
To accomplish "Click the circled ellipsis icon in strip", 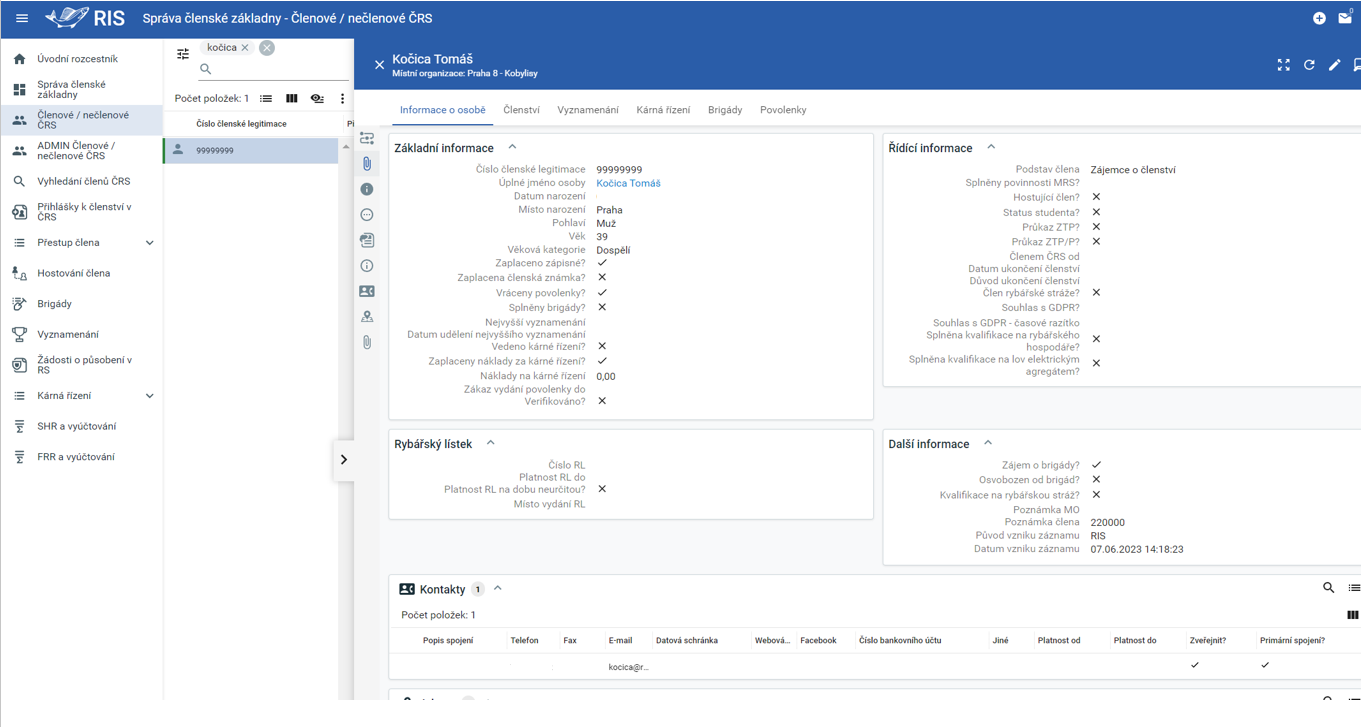I will tap(367, 214).
